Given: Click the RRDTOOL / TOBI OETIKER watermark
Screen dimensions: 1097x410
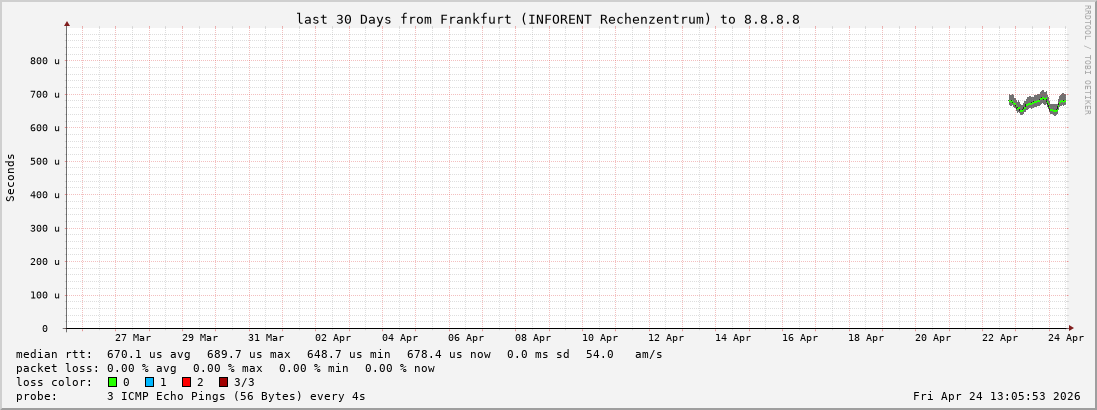Looking at the screenshot, I should 1087,60.
